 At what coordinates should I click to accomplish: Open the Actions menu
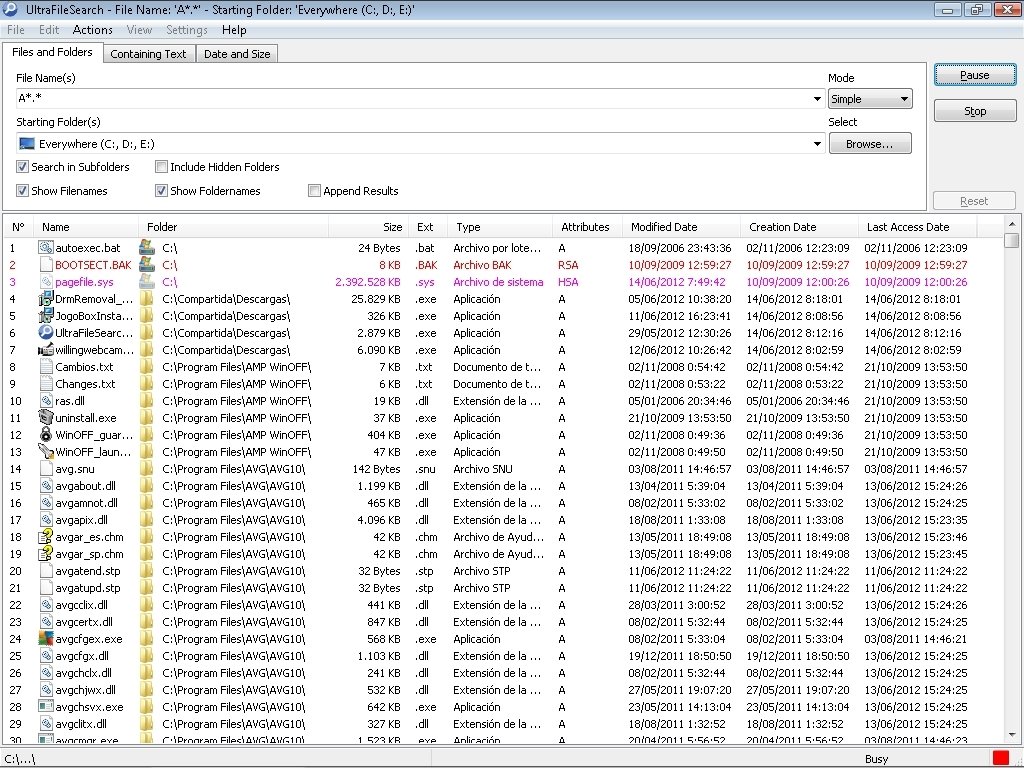[x=92, y=29]
